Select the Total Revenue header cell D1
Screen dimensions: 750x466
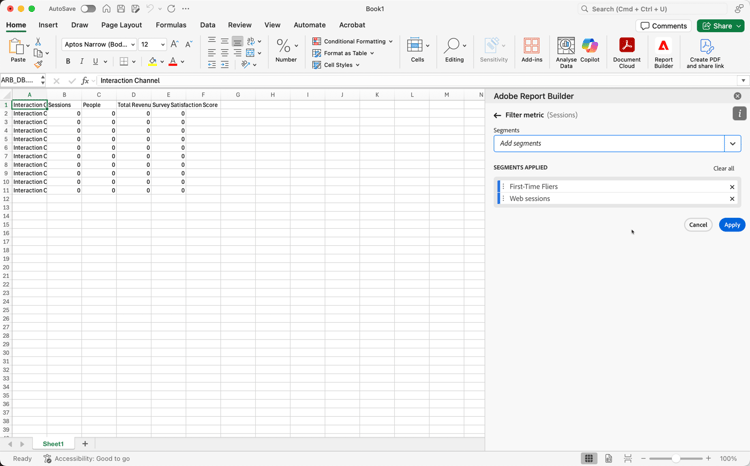point(134,105)
